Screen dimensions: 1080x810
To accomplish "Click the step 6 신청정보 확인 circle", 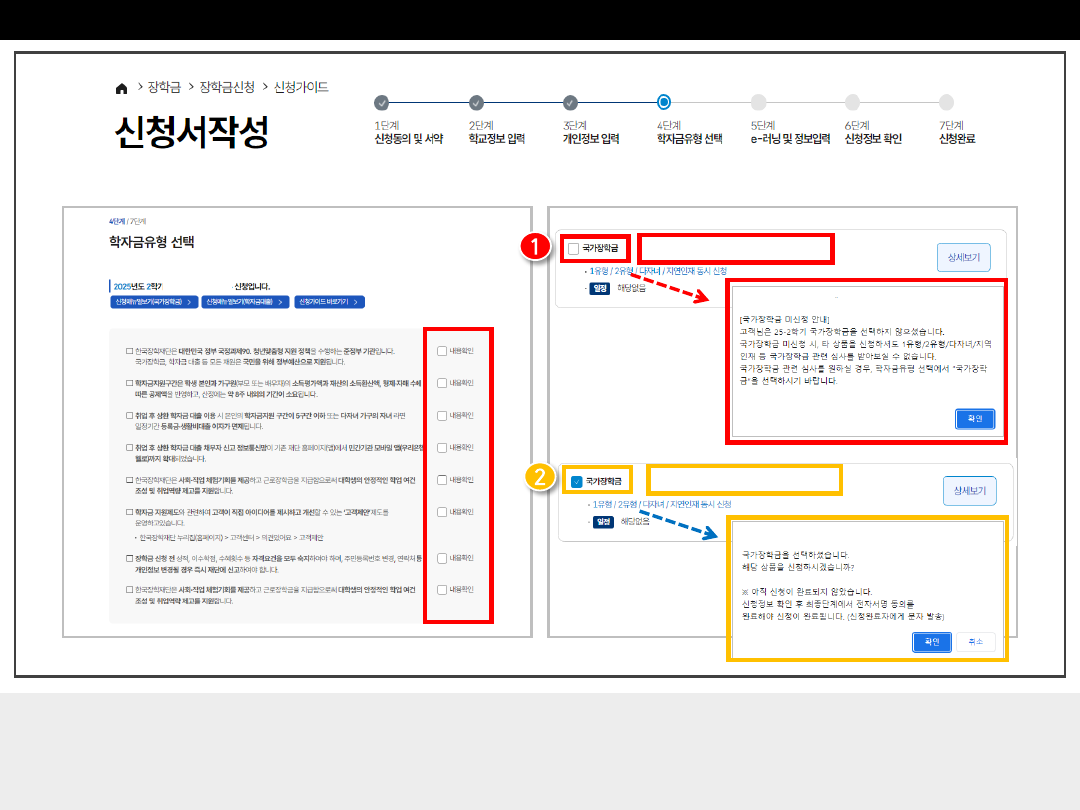I will click(852, 102).
